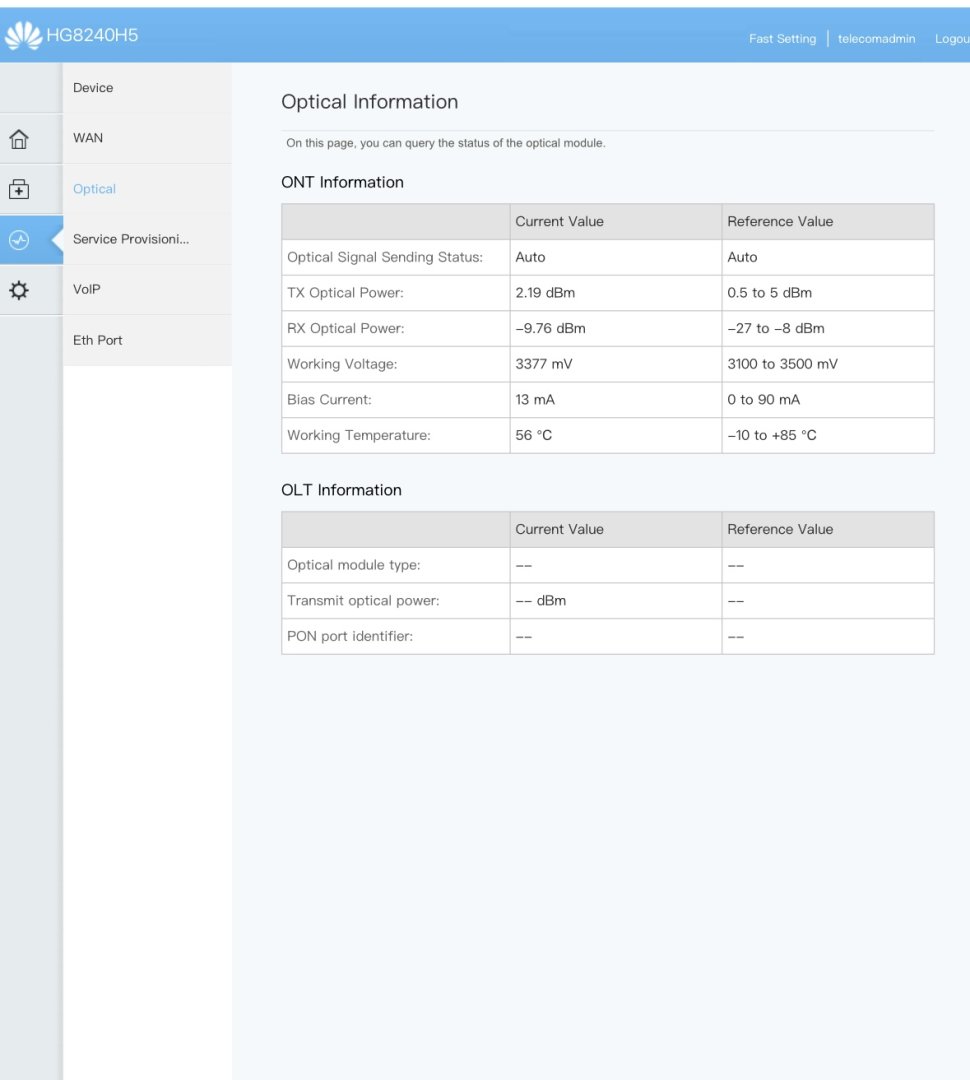Image resolution: width=970 pixels, height=1080 pixels.
Task: Click RX Optical Power value -9.76 dBm
Action: click(550, 329)
